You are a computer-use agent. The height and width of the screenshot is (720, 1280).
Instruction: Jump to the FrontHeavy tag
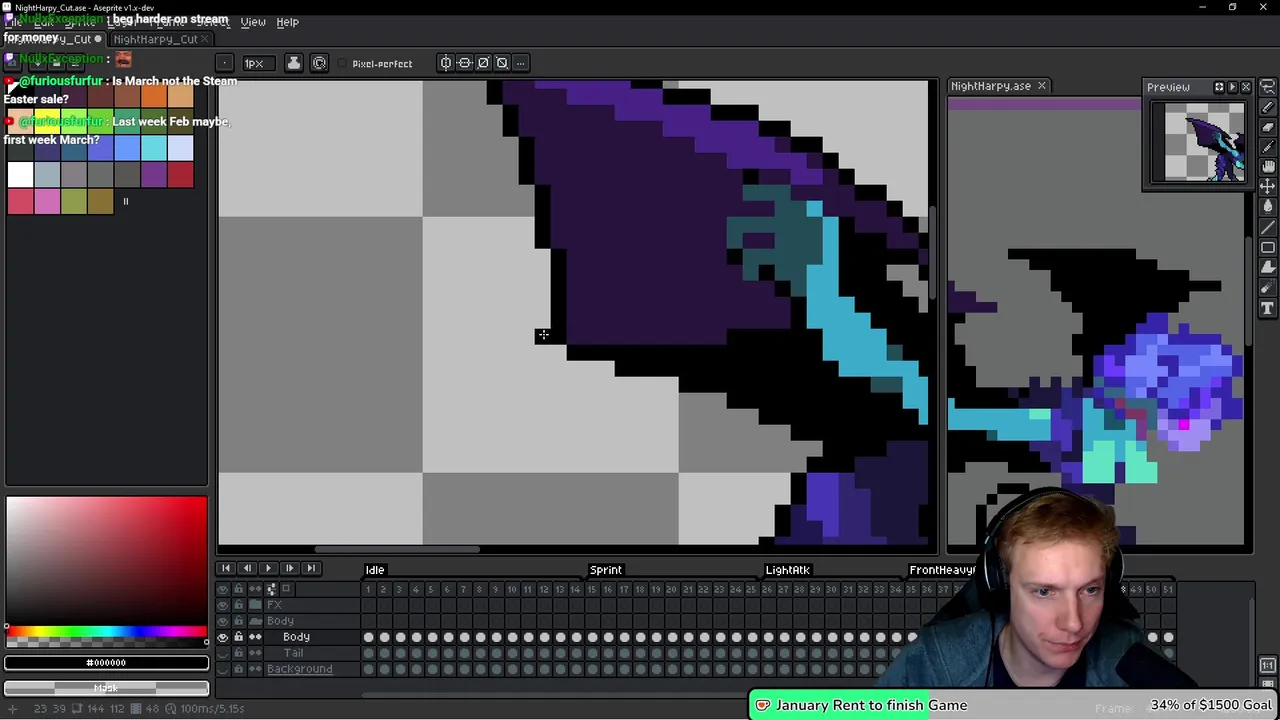(x=942, y=569)
